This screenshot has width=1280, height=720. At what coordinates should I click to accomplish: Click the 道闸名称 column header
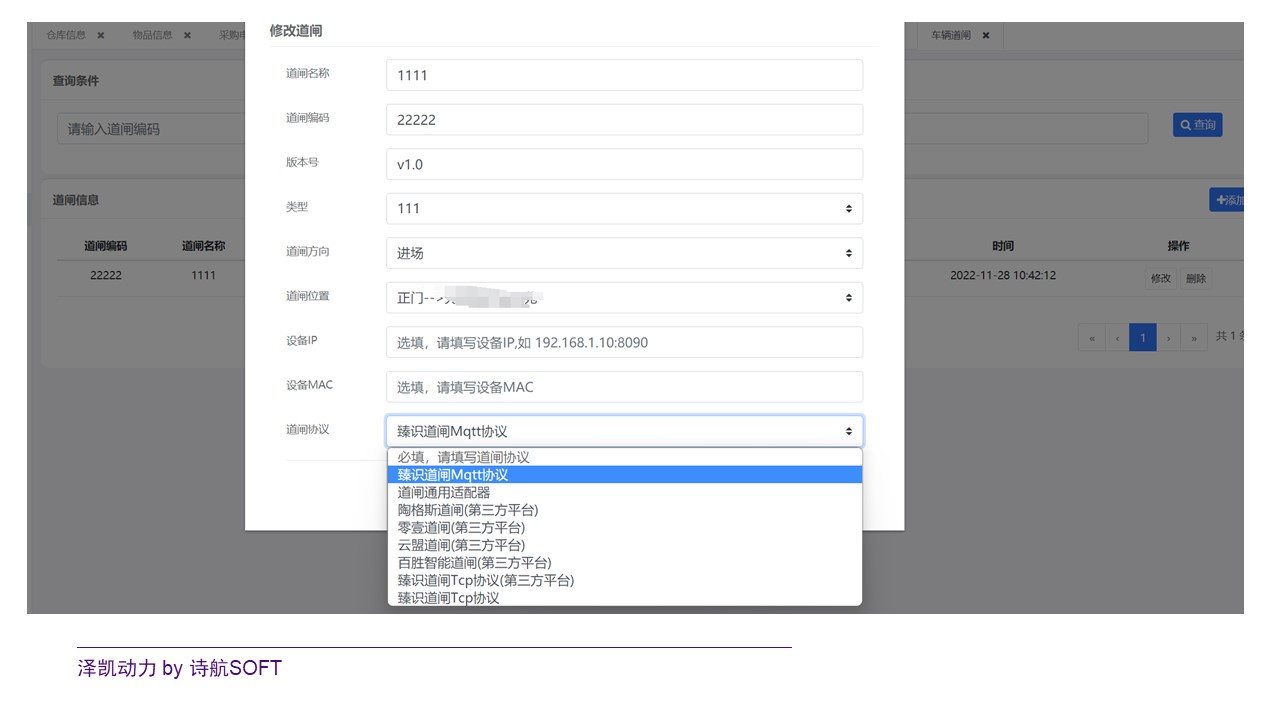coord(203,246)
